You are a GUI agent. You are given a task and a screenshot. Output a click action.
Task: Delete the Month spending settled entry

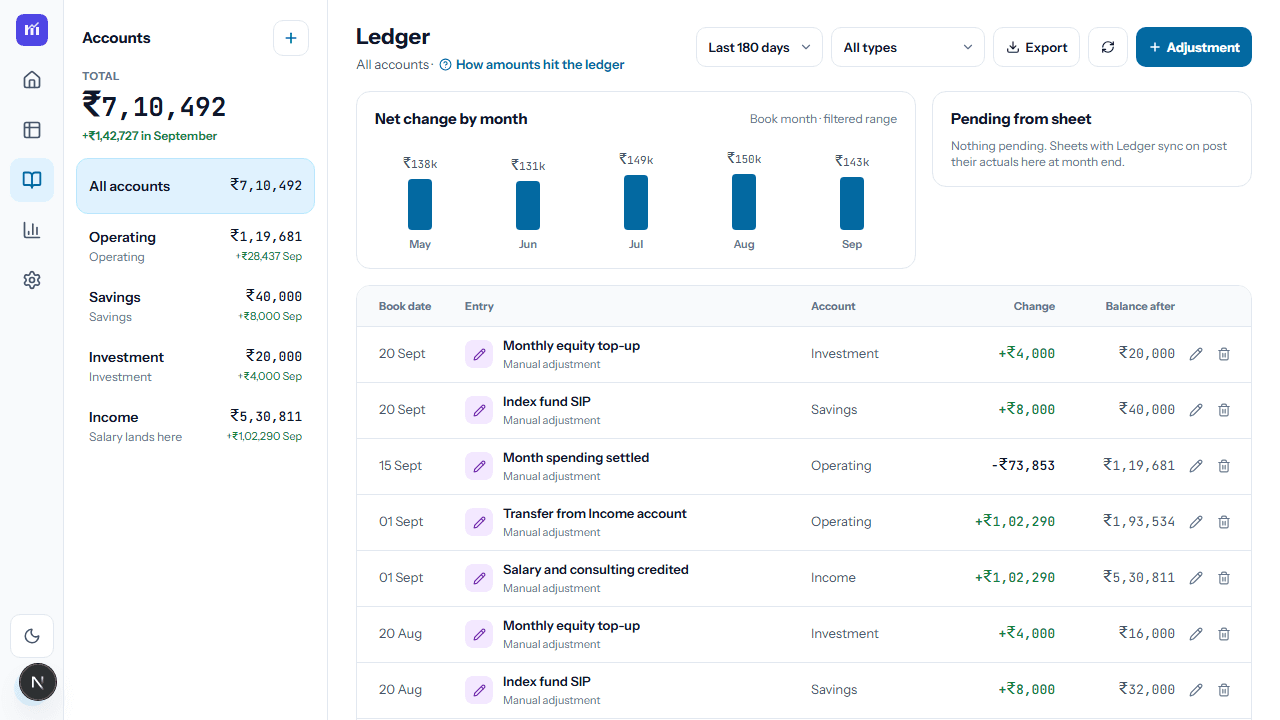[x=1224, y=466]
